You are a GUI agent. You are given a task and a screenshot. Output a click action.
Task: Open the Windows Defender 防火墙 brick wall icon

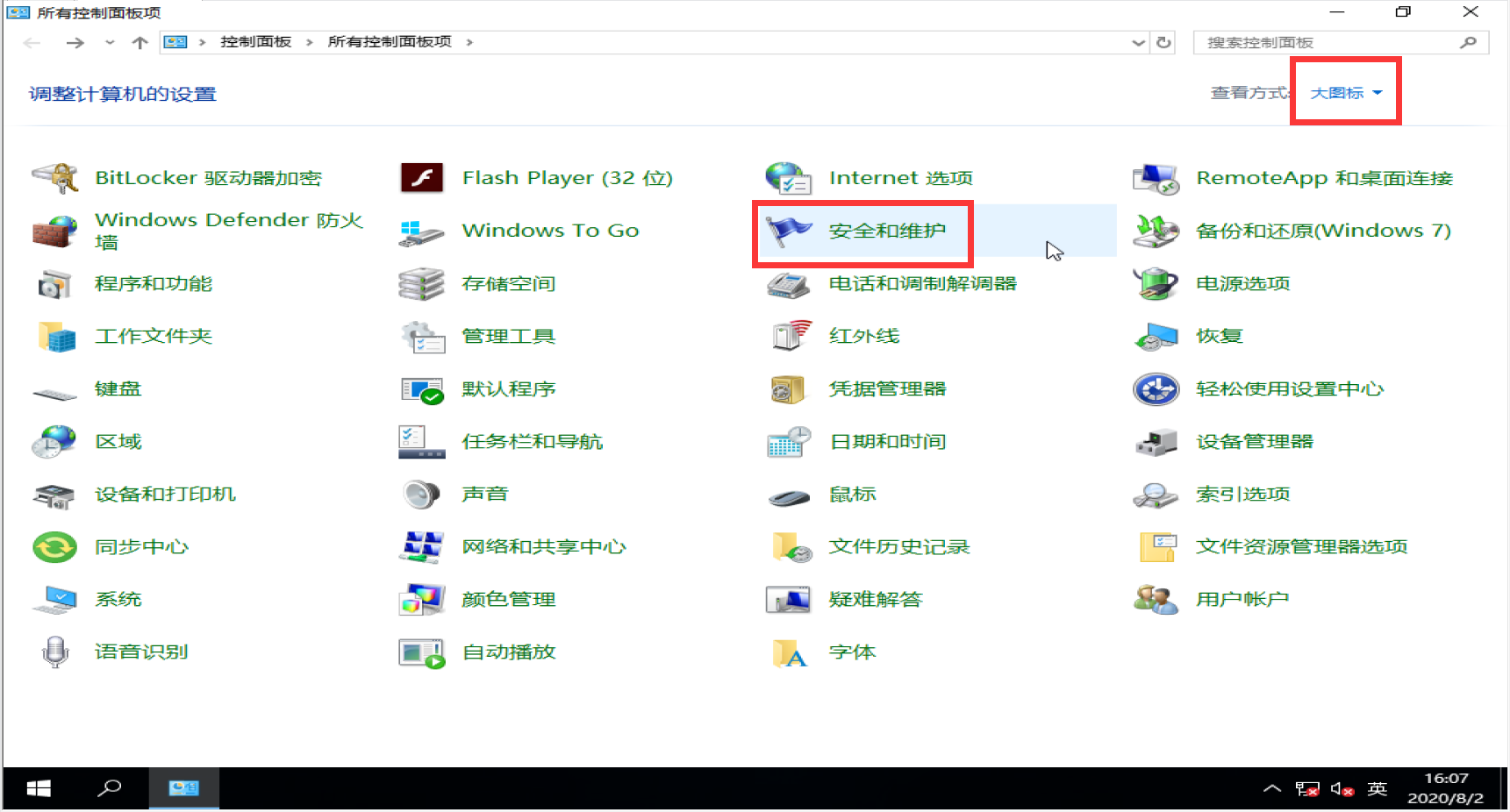(x=55, y=231)
